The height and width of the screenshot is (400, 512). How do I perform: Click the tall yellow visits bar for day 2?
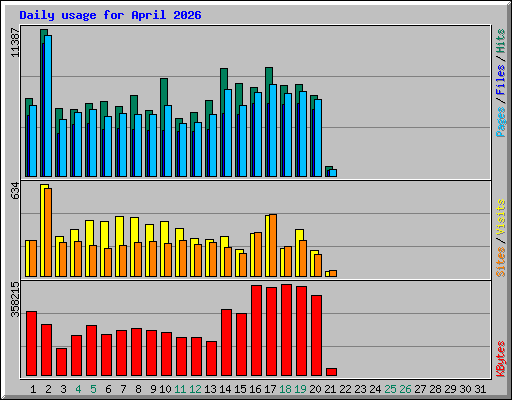click(x=42, y=230)
